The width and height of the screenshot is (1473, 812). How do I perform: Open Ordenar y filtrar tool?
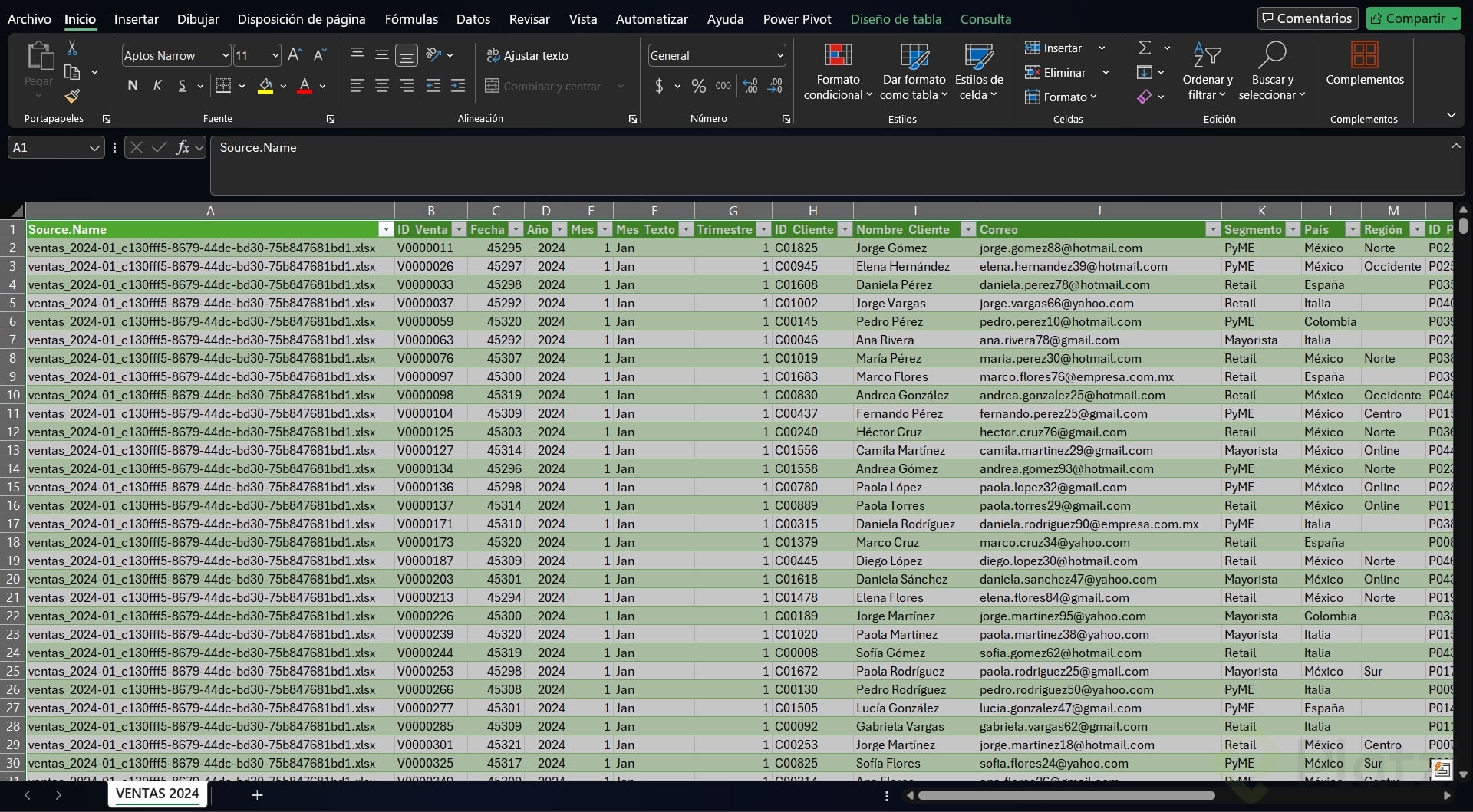click(1207, 71)
